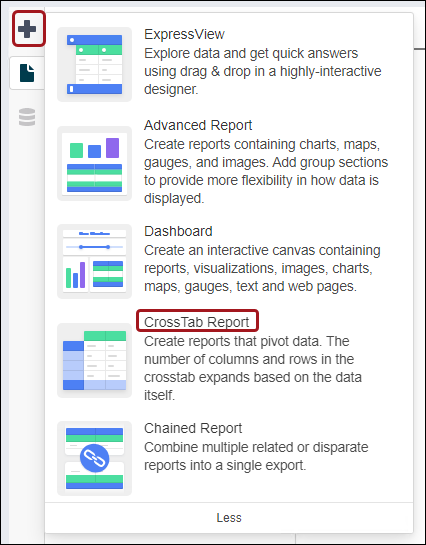Click the Chained Report description text
The image size is (426, 545).
(256, 456)
